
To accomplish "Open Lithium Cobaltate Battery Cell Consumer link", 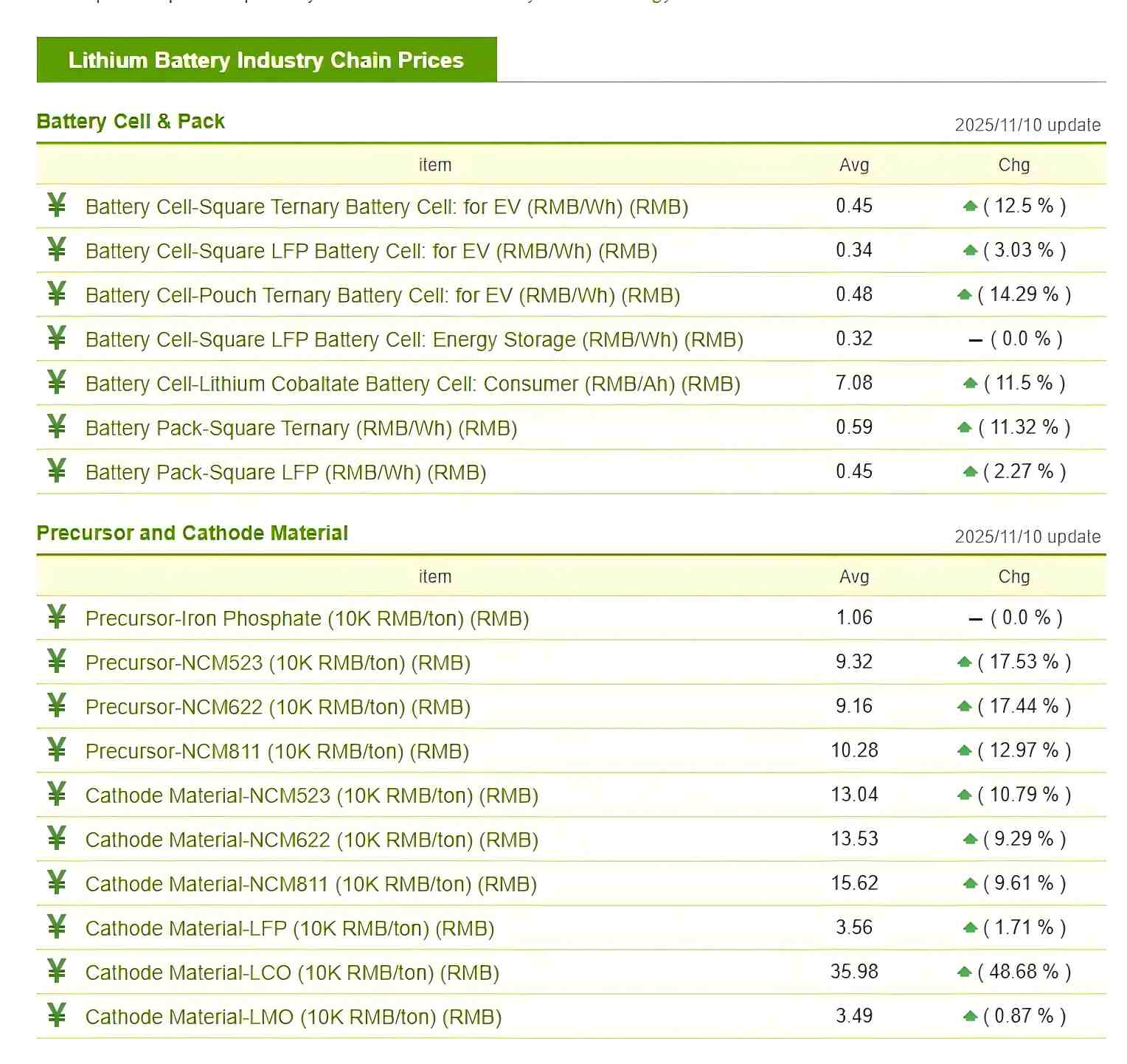I will click(x=412, y=384).
